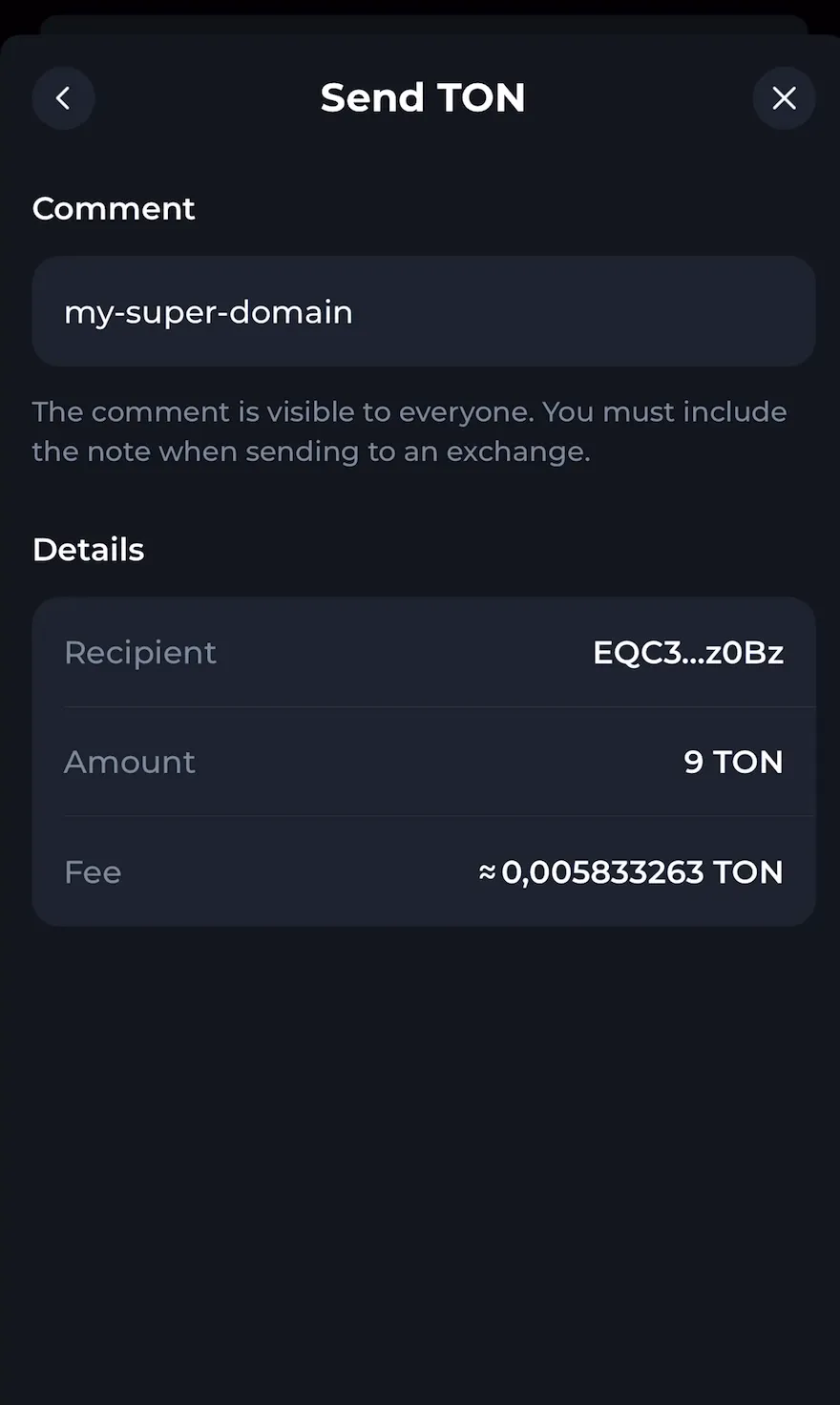Tap the fee number 0,005833263
Viewport: 840px width, 1405px height.
[601, 871]
